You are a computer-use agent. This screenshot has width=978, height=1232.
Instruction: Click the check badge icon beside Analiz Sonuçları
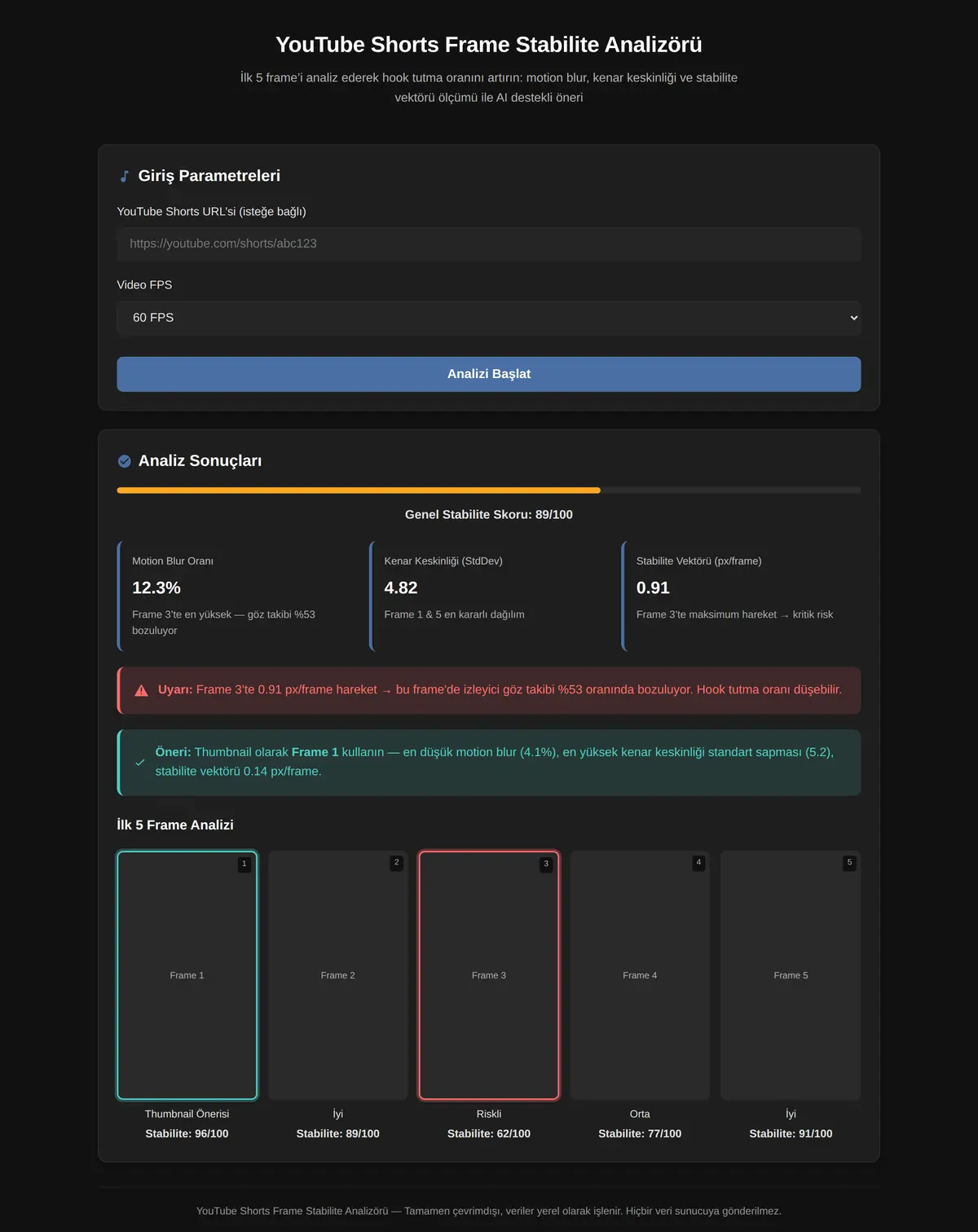pos(125,461)
